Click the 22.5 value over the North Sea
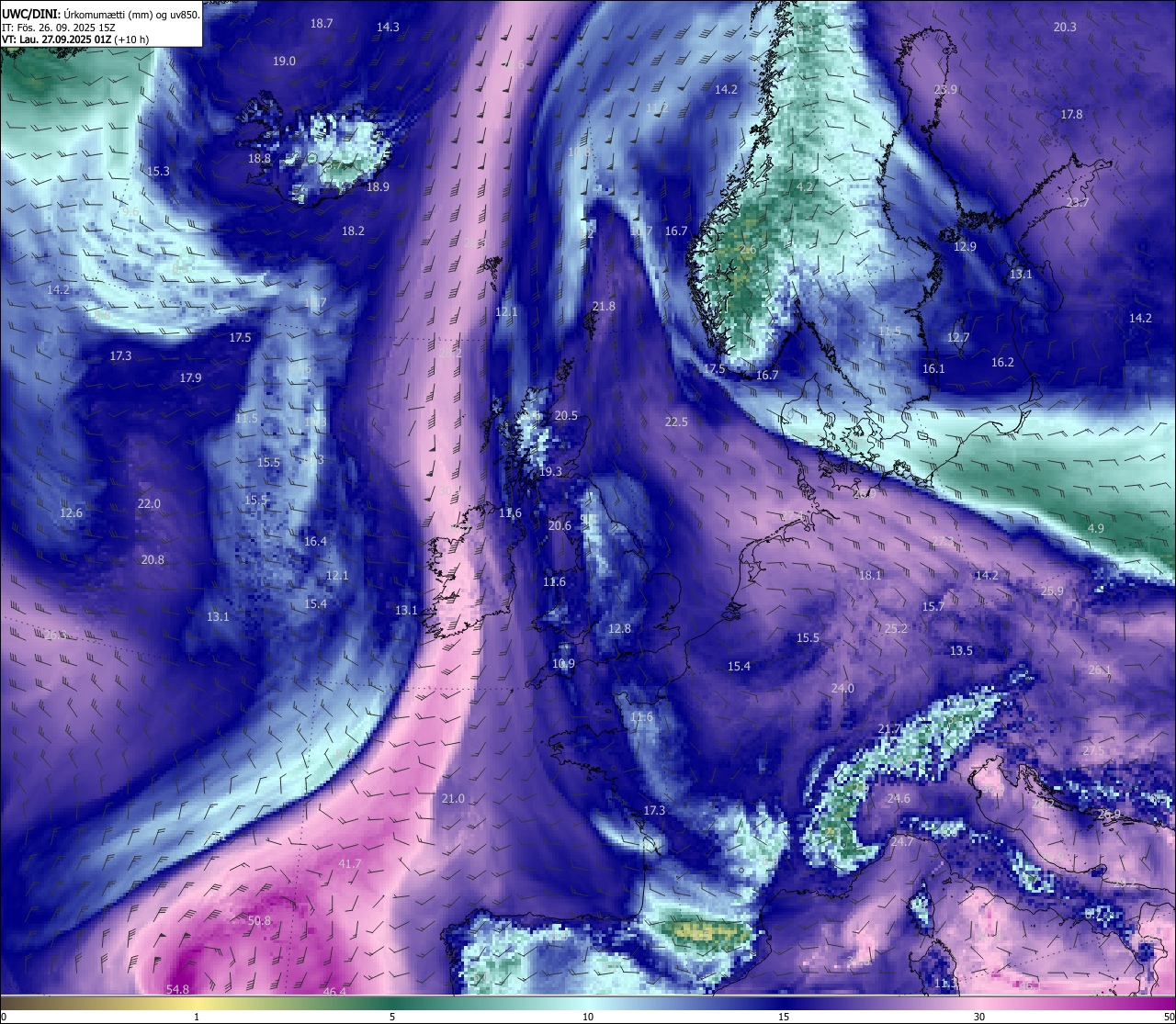This screenshot has width=1176, height=1024. [x=676, y=422]
